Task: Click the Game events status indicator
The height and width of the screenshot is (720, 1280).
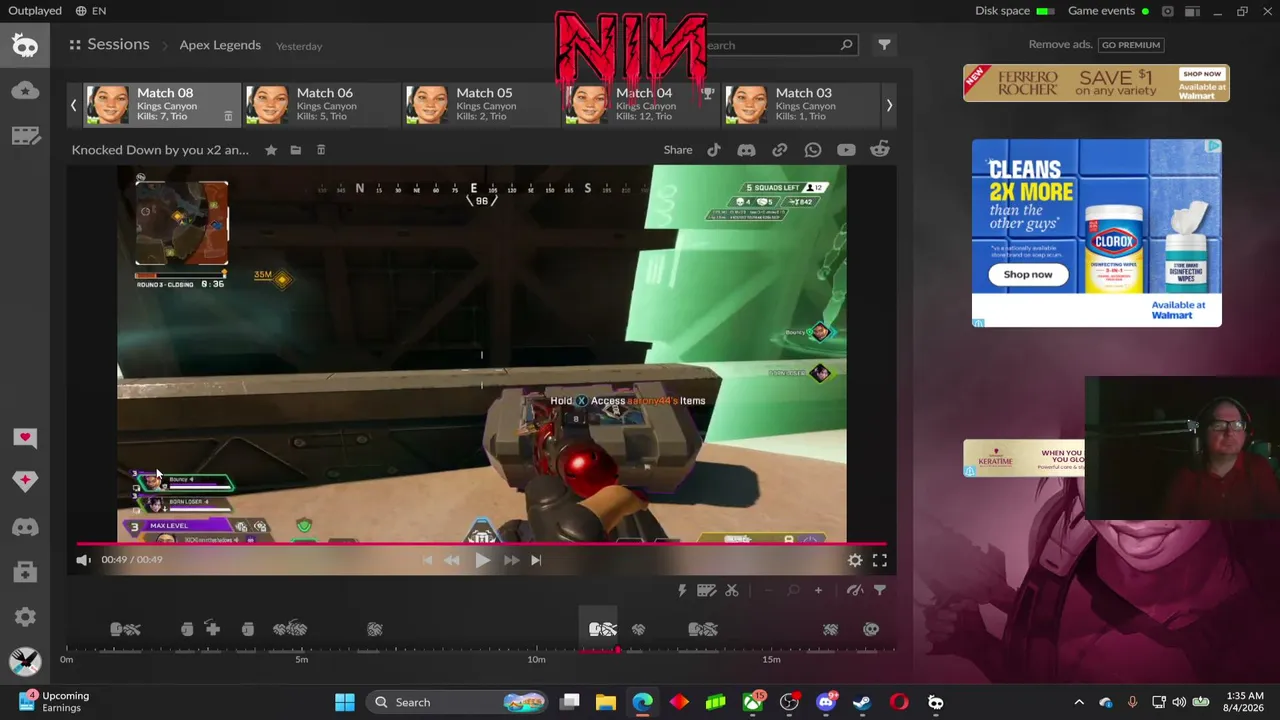Action: click(x=1109, y=11)
